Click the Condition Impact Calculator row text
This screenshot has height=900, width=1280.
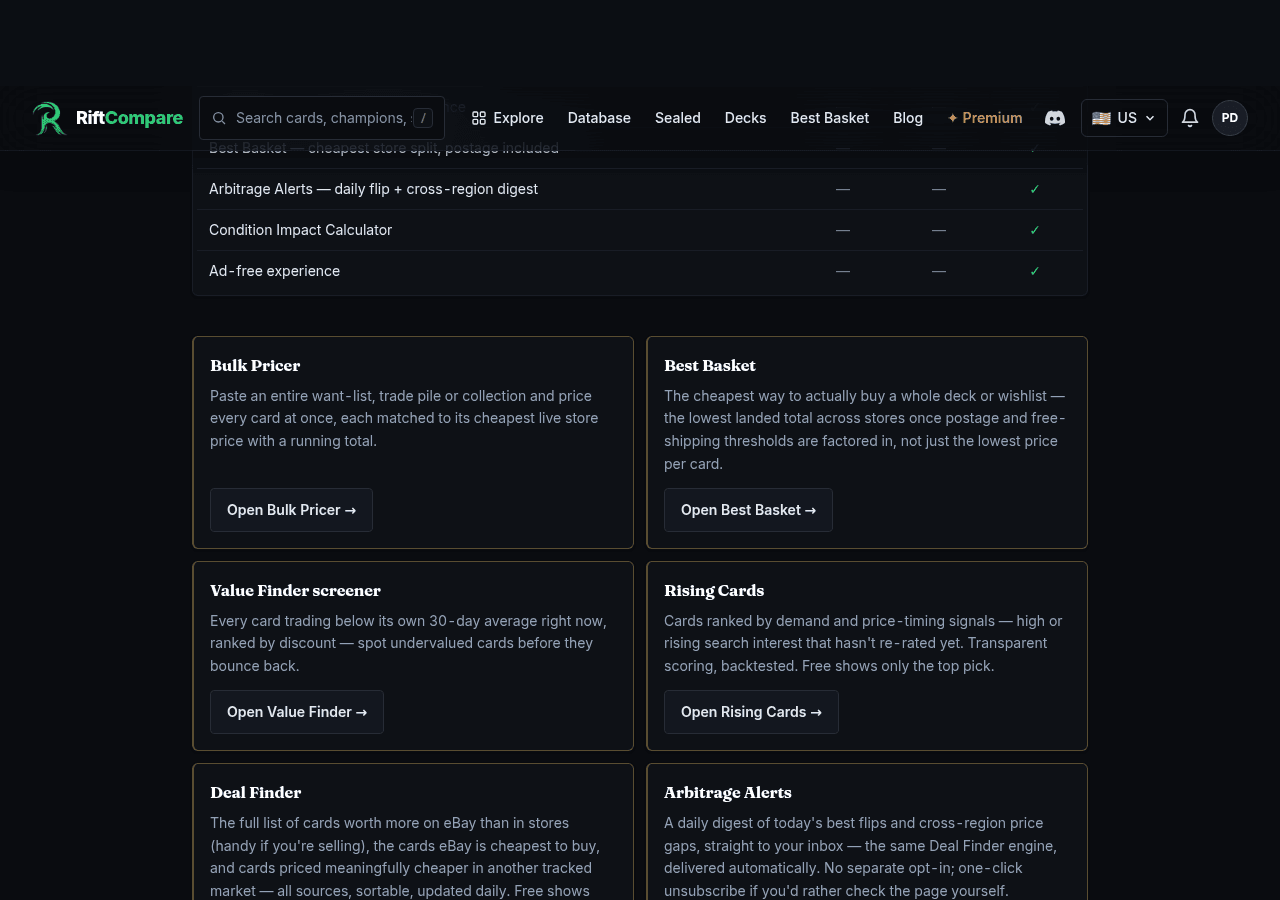(300, 230)
